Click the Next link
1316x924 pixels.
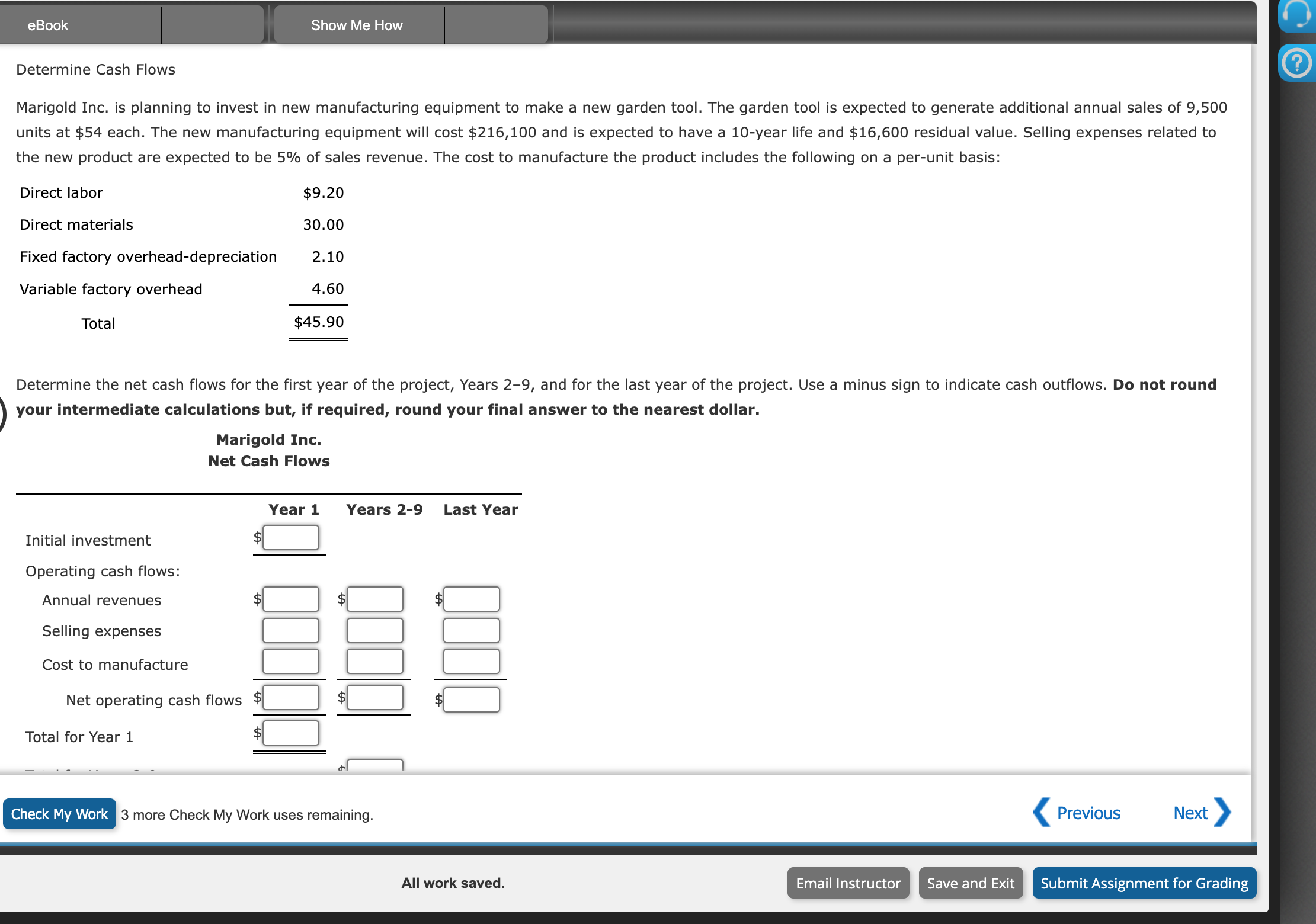click(x=1190, y=813)
